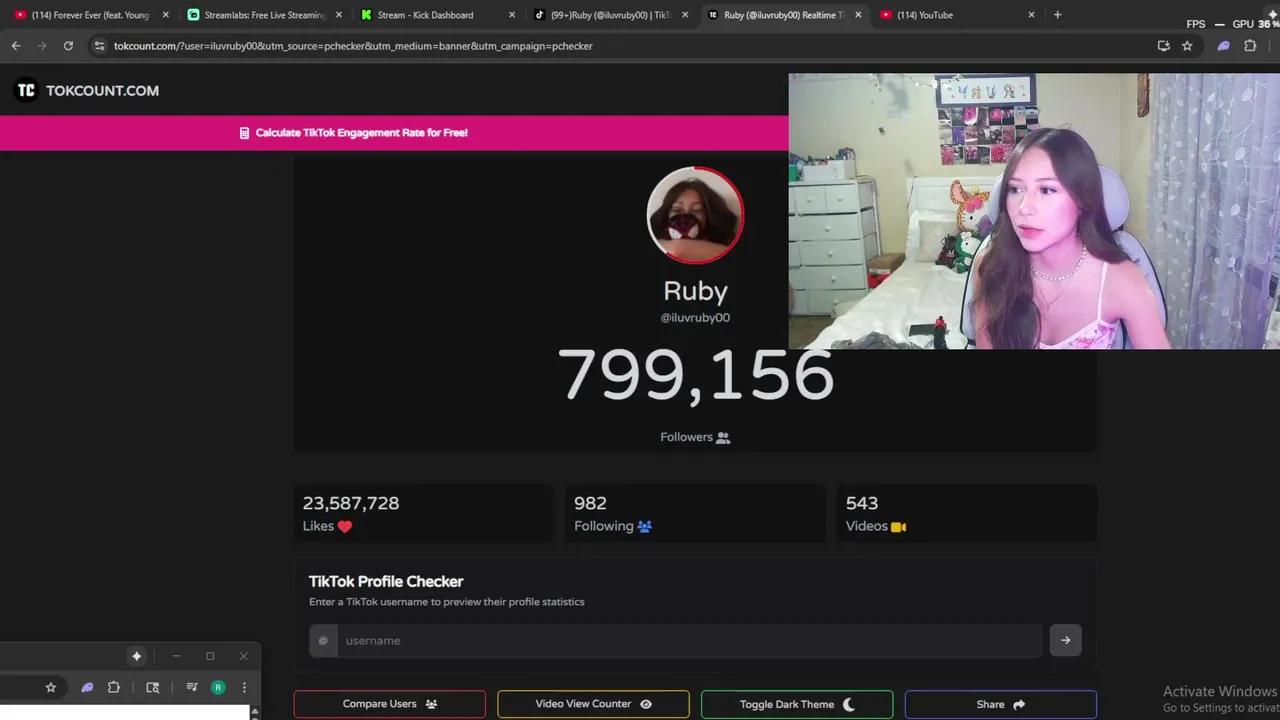
Task: Close the Ruby TikTok tab
Action: tap(685, 15)
